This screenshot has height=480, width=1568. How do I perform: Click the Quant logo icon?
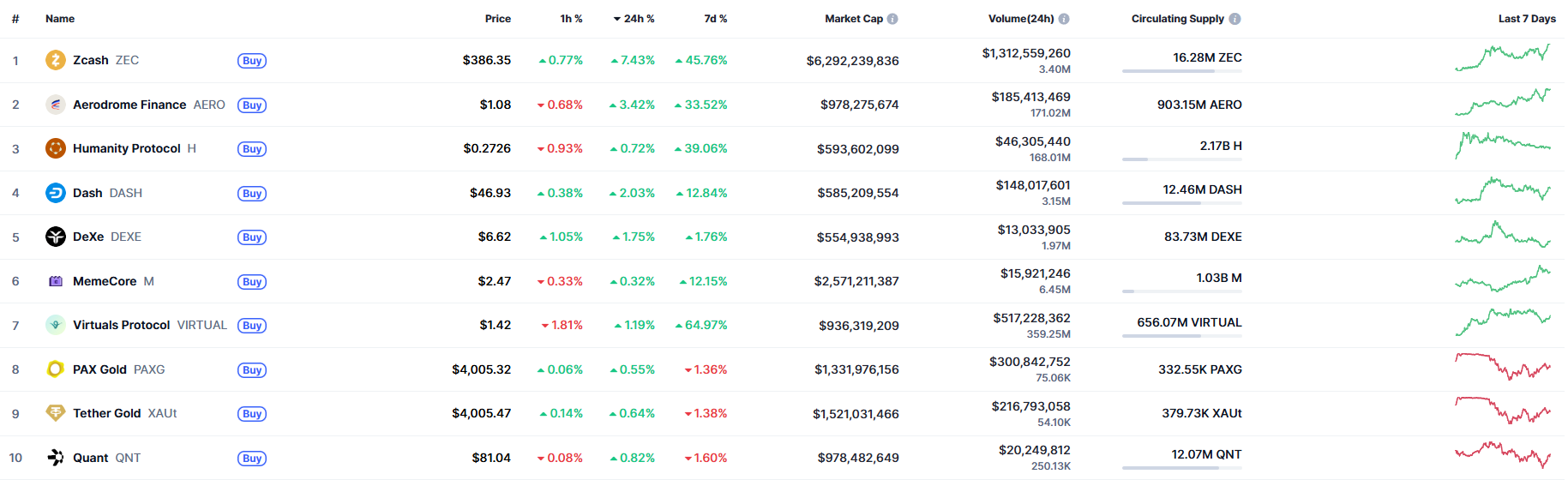(56, 458)
